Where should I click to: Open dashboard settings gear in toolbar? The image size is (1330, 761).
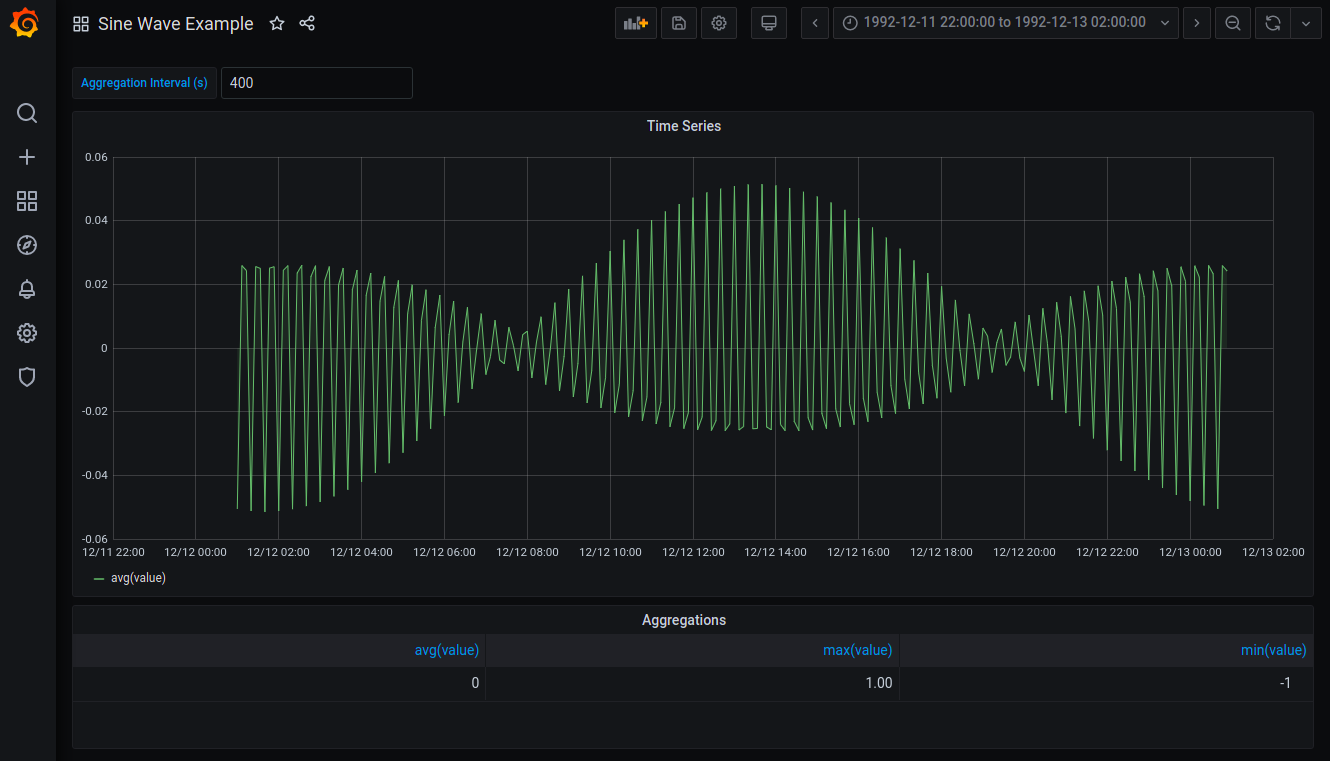click(719, 23)
